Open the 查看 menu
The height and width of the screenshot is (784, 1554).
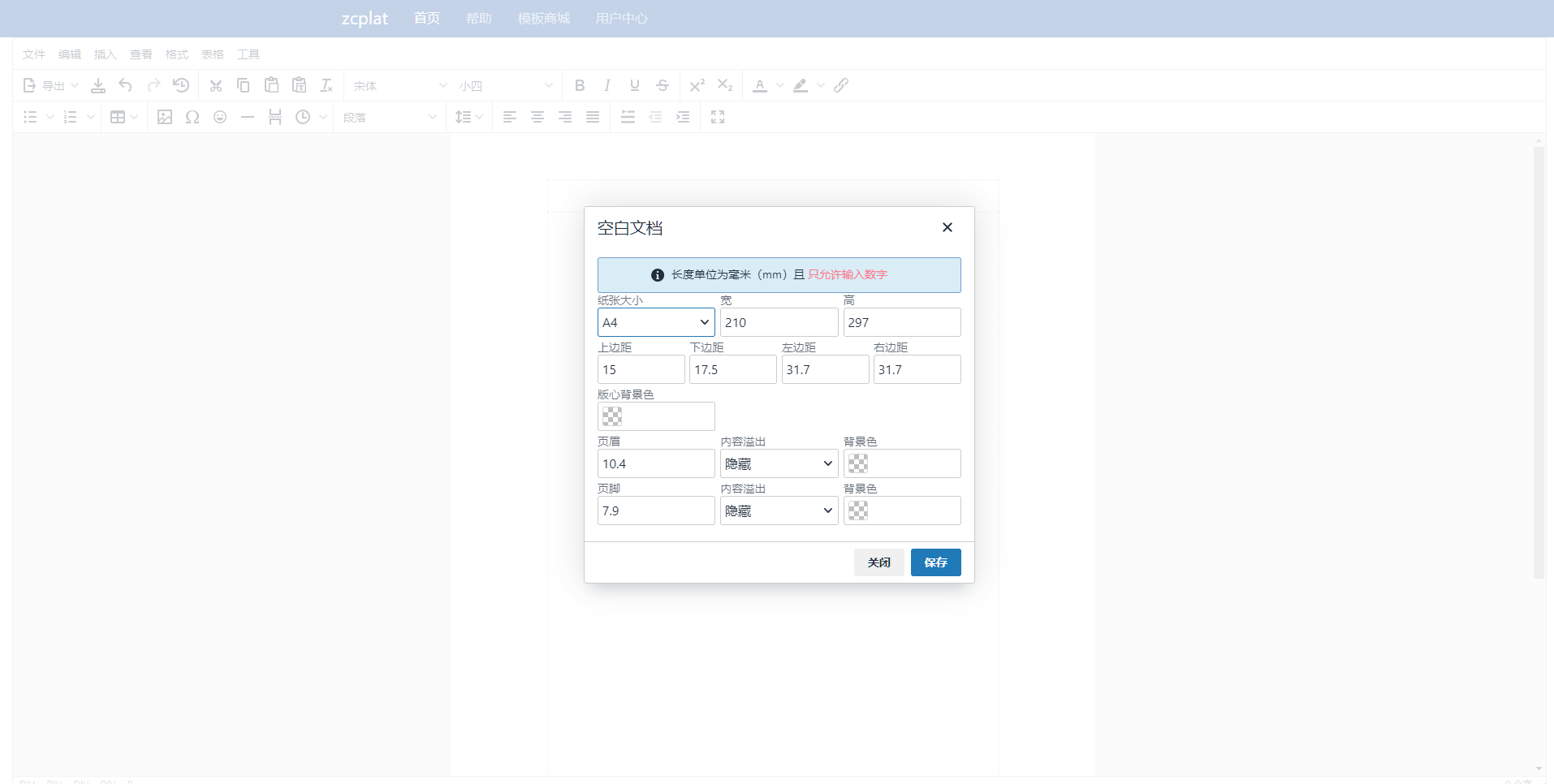[141, 54]
